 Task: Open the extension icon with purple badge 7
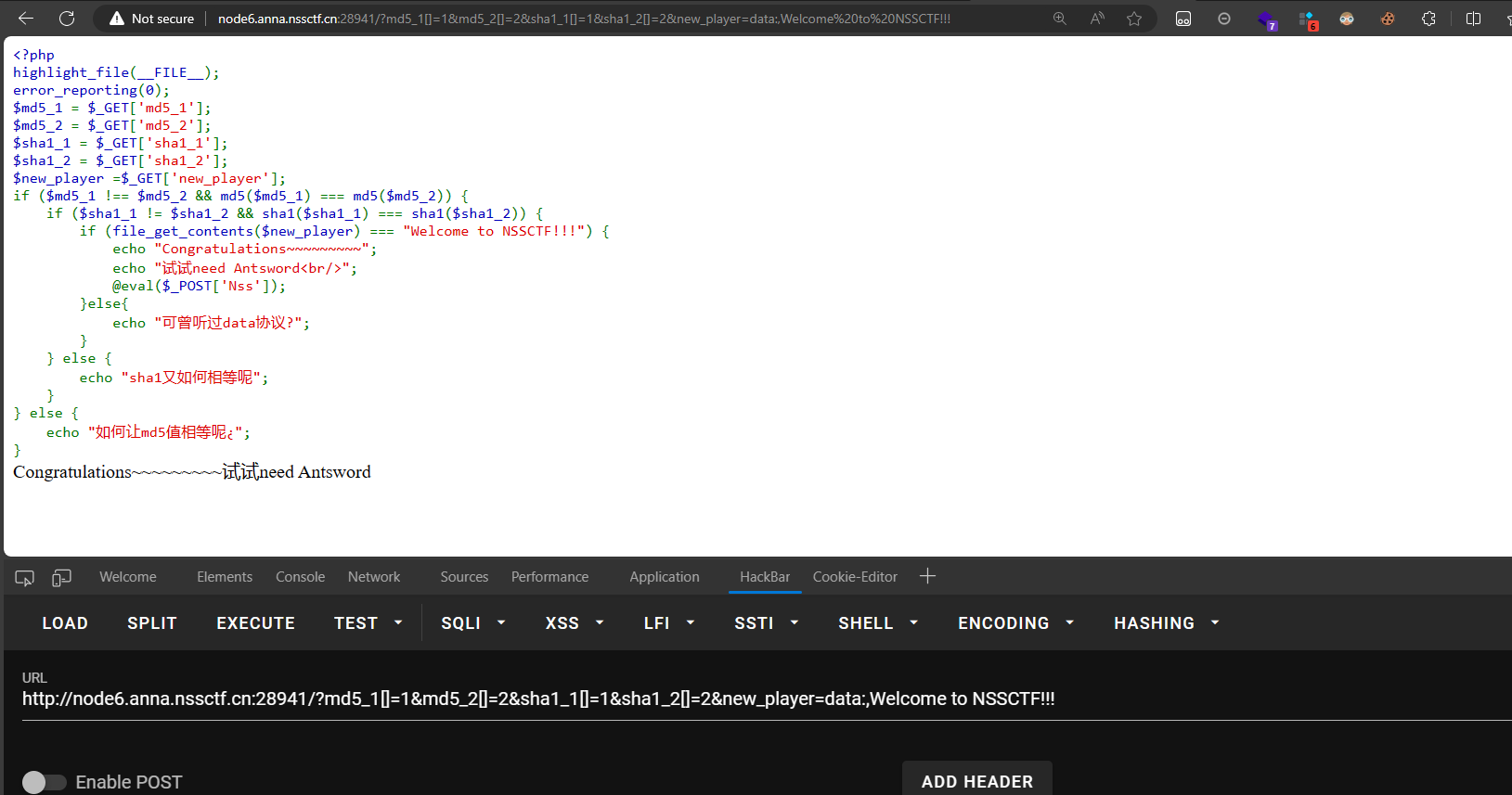pyautogui.click(x=1267, y=19)
